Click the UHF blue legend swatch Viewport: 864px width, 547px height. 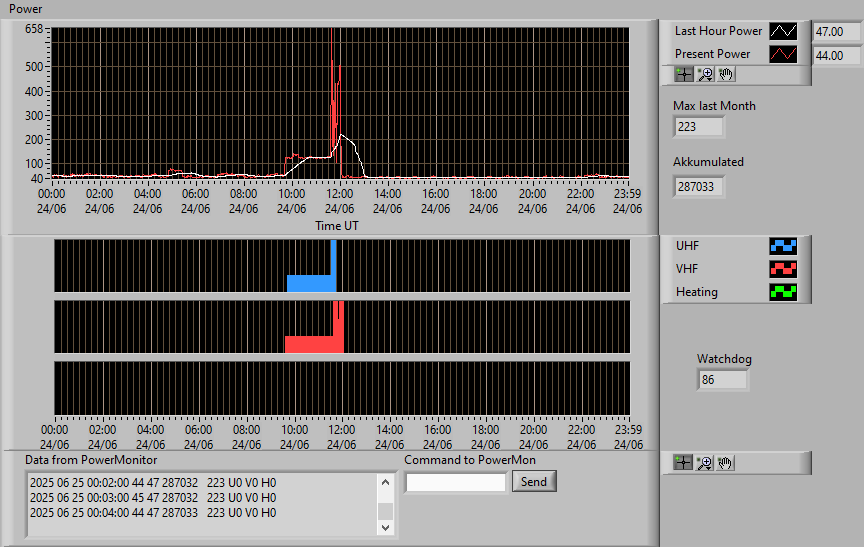click(x=783, y=246)
